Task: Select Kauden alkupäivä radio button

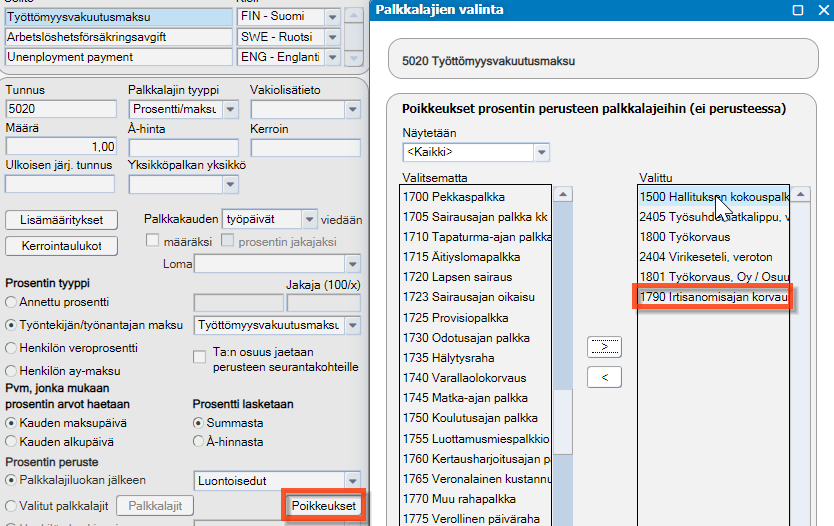Action: point(11,441)
